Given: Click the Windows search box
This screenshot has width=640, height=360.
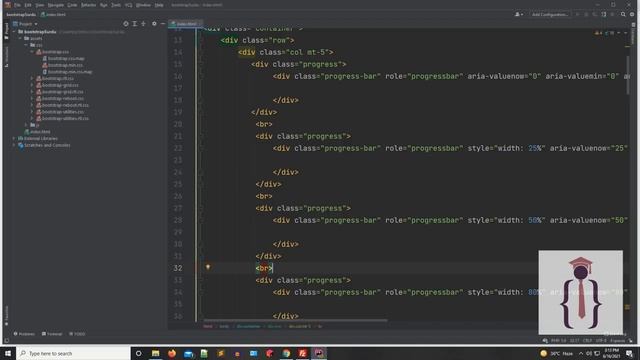Looking at the screenshot, I should point(73,353).
